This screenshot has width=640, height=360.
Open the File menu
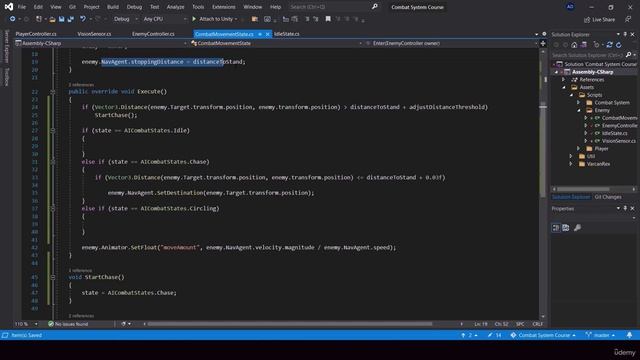22,7
